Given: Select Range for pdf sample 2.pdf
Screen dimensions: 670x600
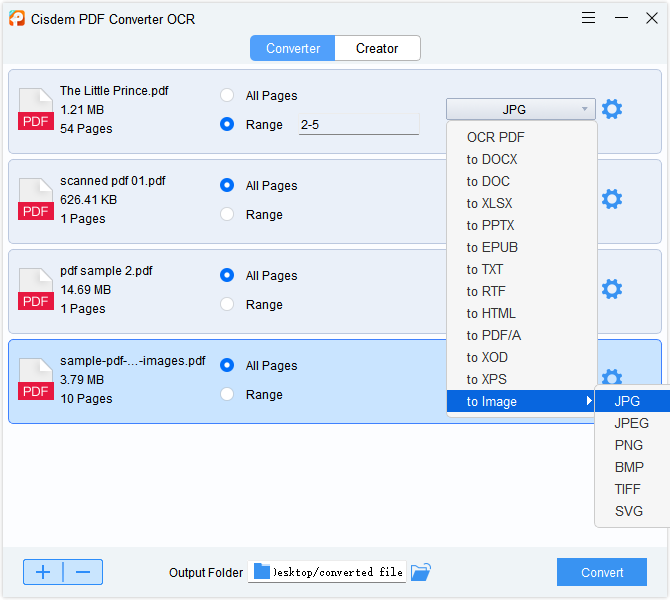Looking at the screenshot, I should click(x=227, y=304).
